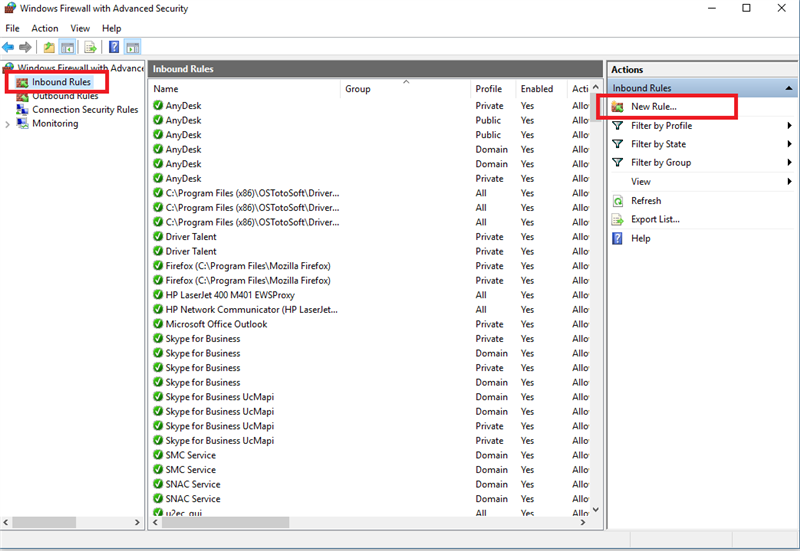This screenshot has width=800, height=551.
Task: Click the Up One Level folder icon
Action: (x=49, y=47)
